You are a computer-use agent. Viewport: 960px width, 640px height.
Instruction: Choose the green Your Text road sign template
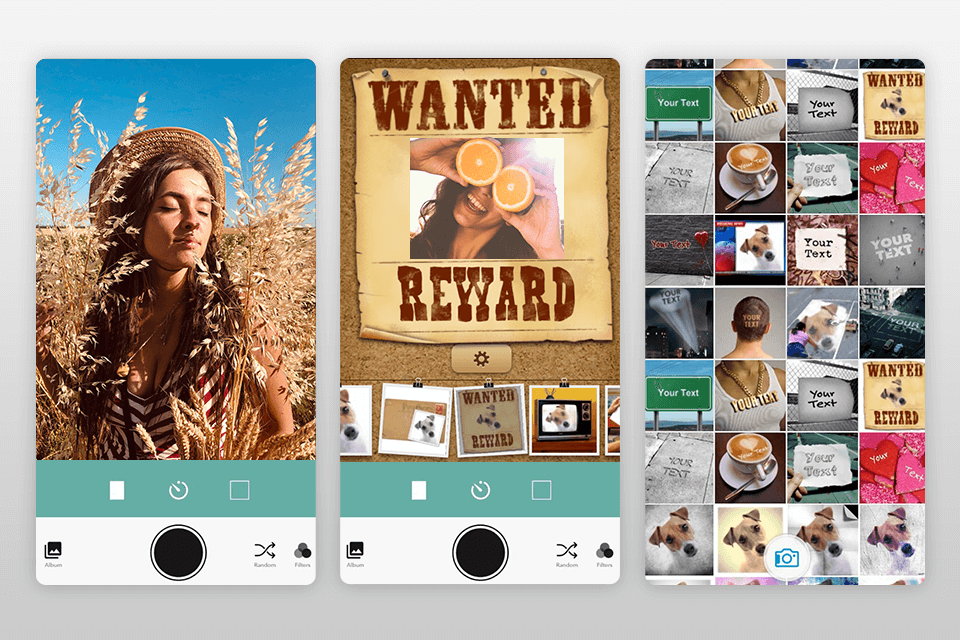click(x=678, y=102)
